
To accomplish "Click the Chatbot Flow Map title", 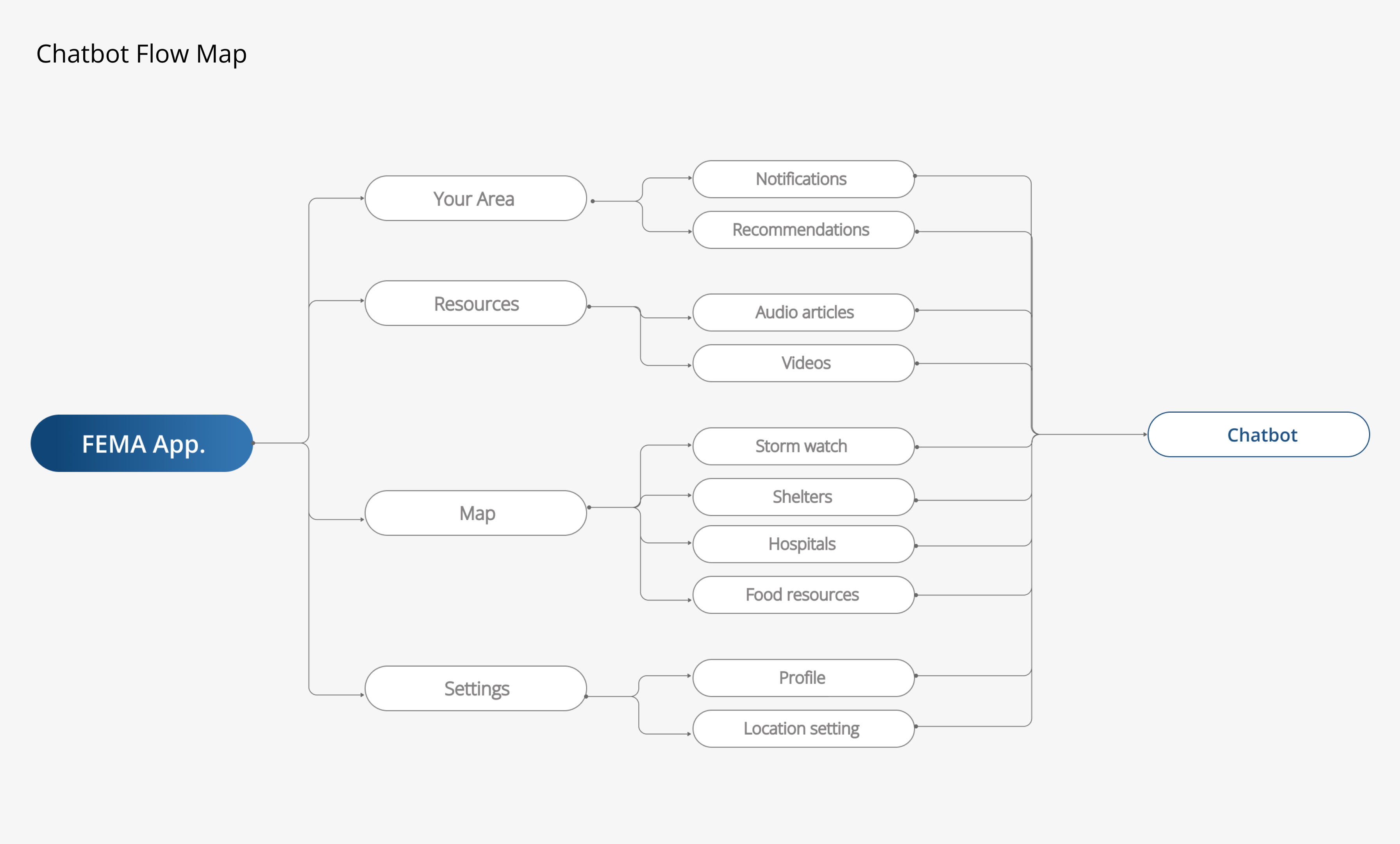I will pos(141,54).
